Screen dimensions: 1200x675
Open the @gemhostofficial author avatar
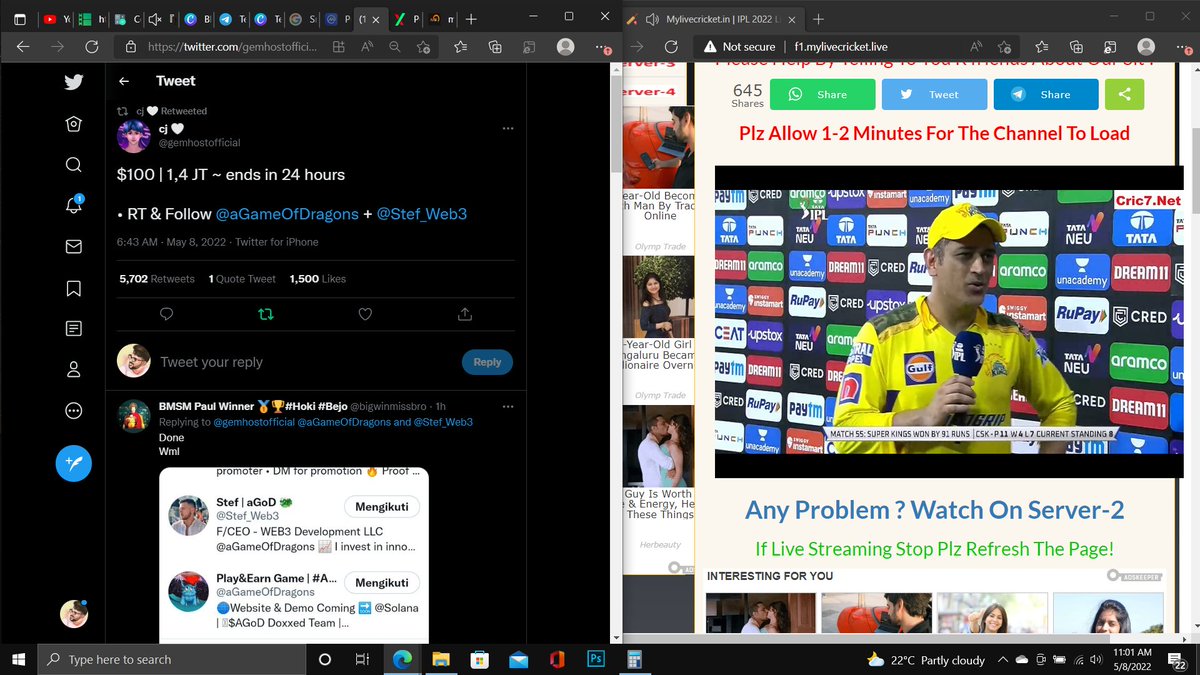pos(134,136)
